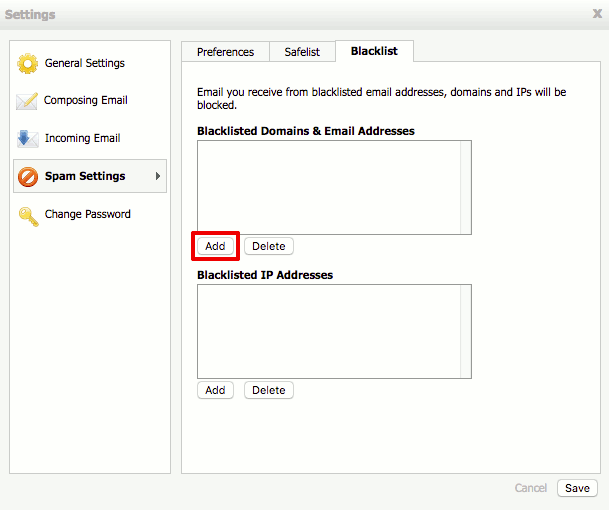This screenshot has width=609, height=510.
Task: Cancel the settings dialog
Action: tap(531, 488)
